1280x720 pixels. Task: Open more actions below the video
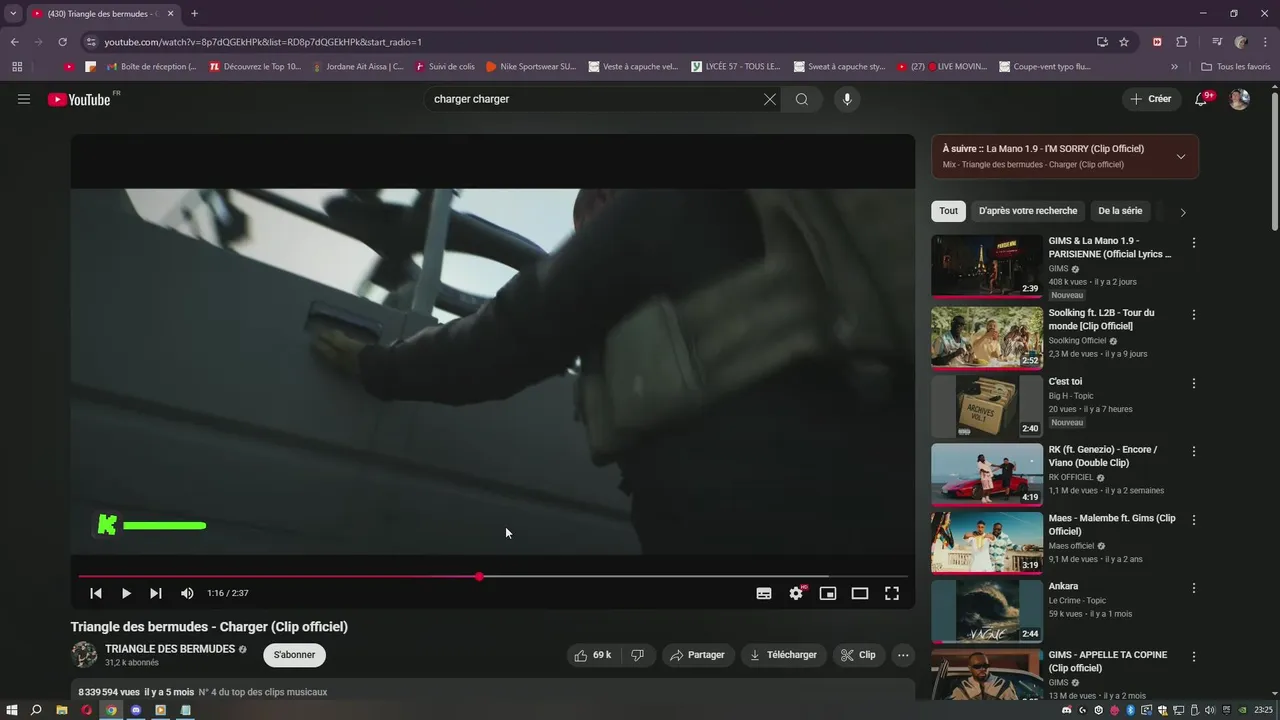click(903, 655)
